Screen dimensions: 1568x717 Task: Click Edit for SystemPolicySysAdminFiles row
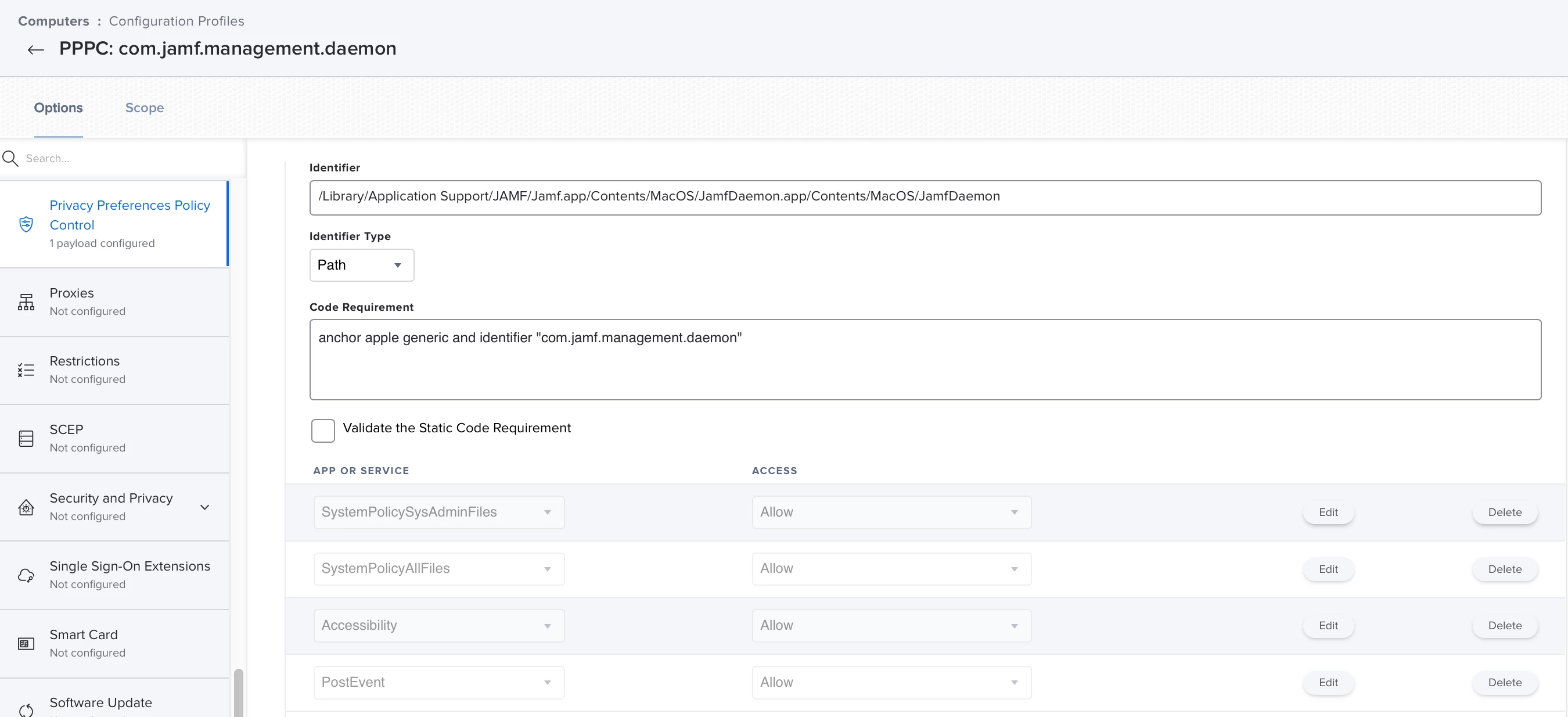tap(1328, 512)
